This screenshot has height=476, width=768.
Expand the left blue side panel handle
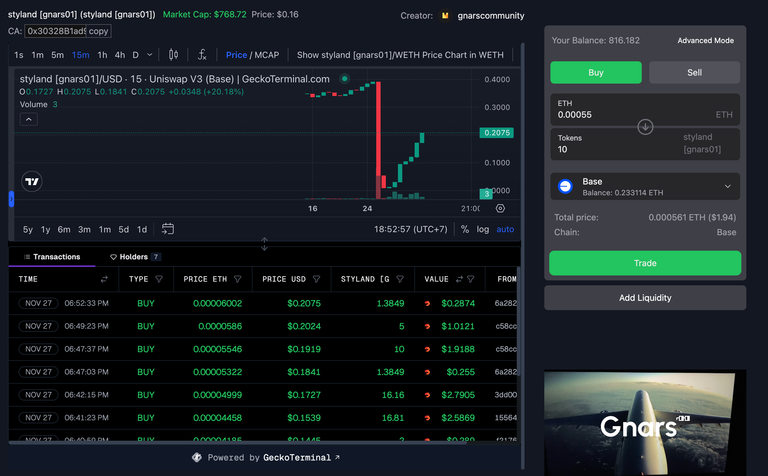11,199
